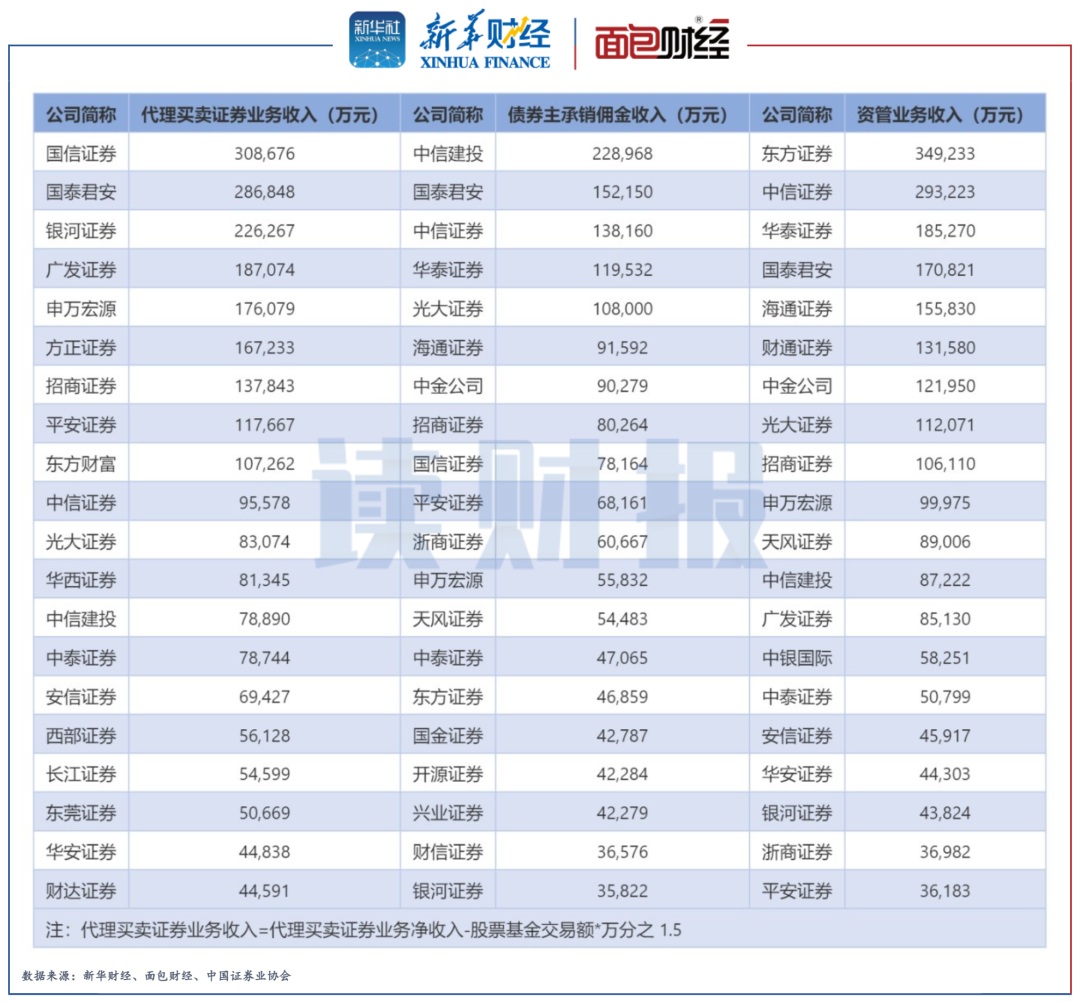
Task: Click 银河证券 in the brokerage income column
Action: (81, 231)
